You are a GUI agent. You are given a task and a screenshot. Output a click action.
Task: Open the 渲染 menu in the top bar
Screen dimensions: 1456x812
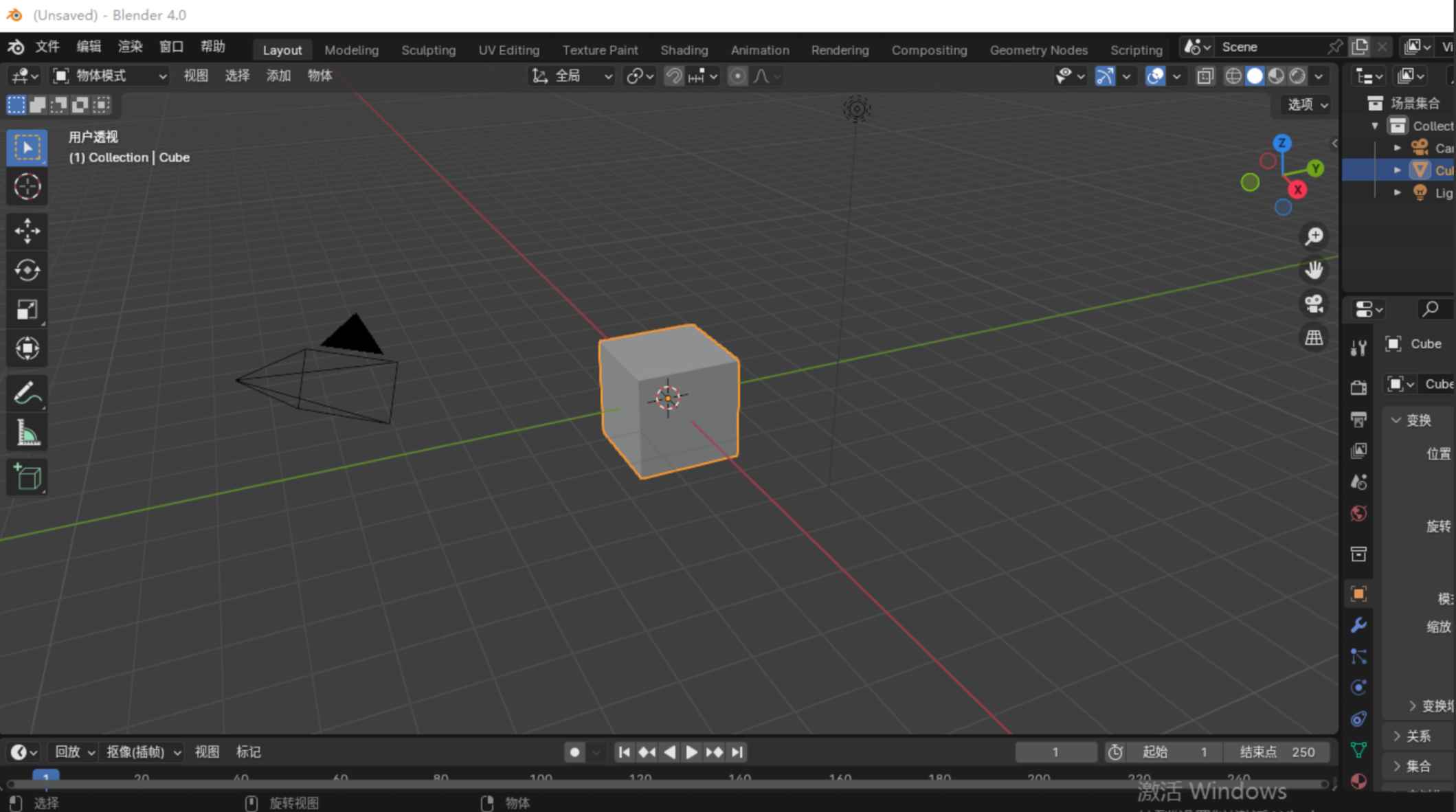click(x=129, y=47)
